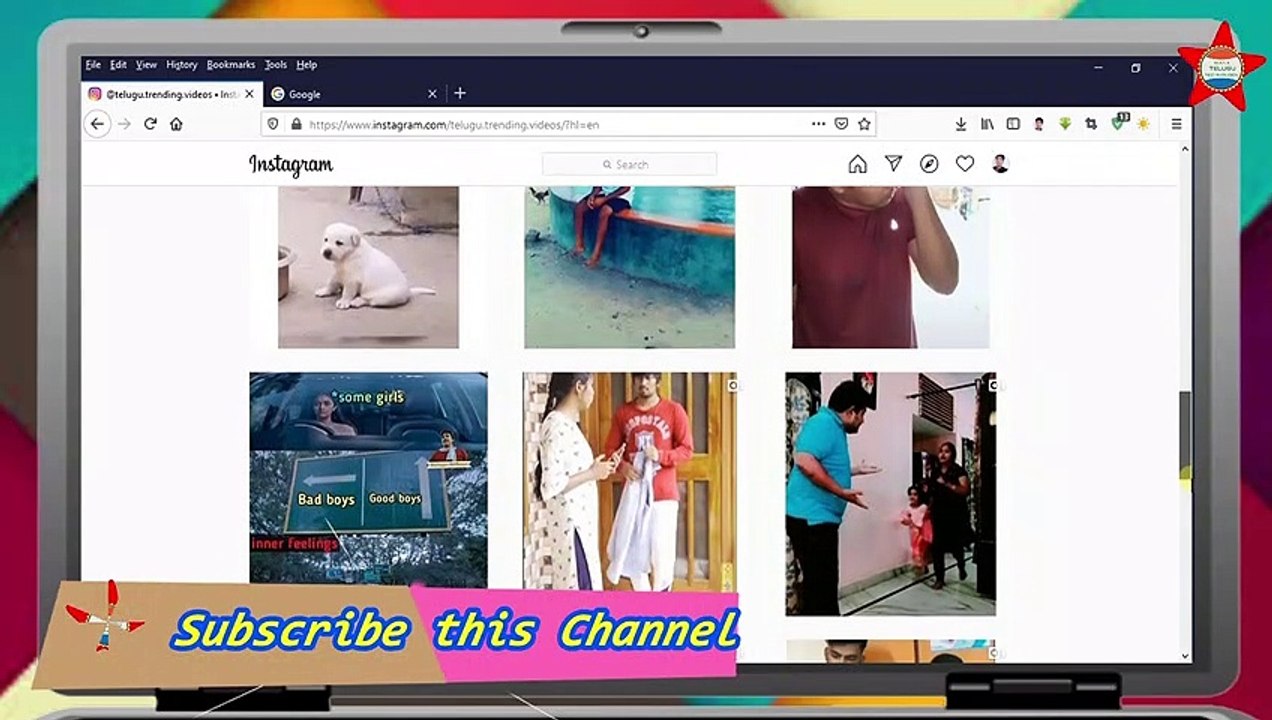
Task: Open the Firefox account avatar in toolbar
Action: [x=1039, y=124]
